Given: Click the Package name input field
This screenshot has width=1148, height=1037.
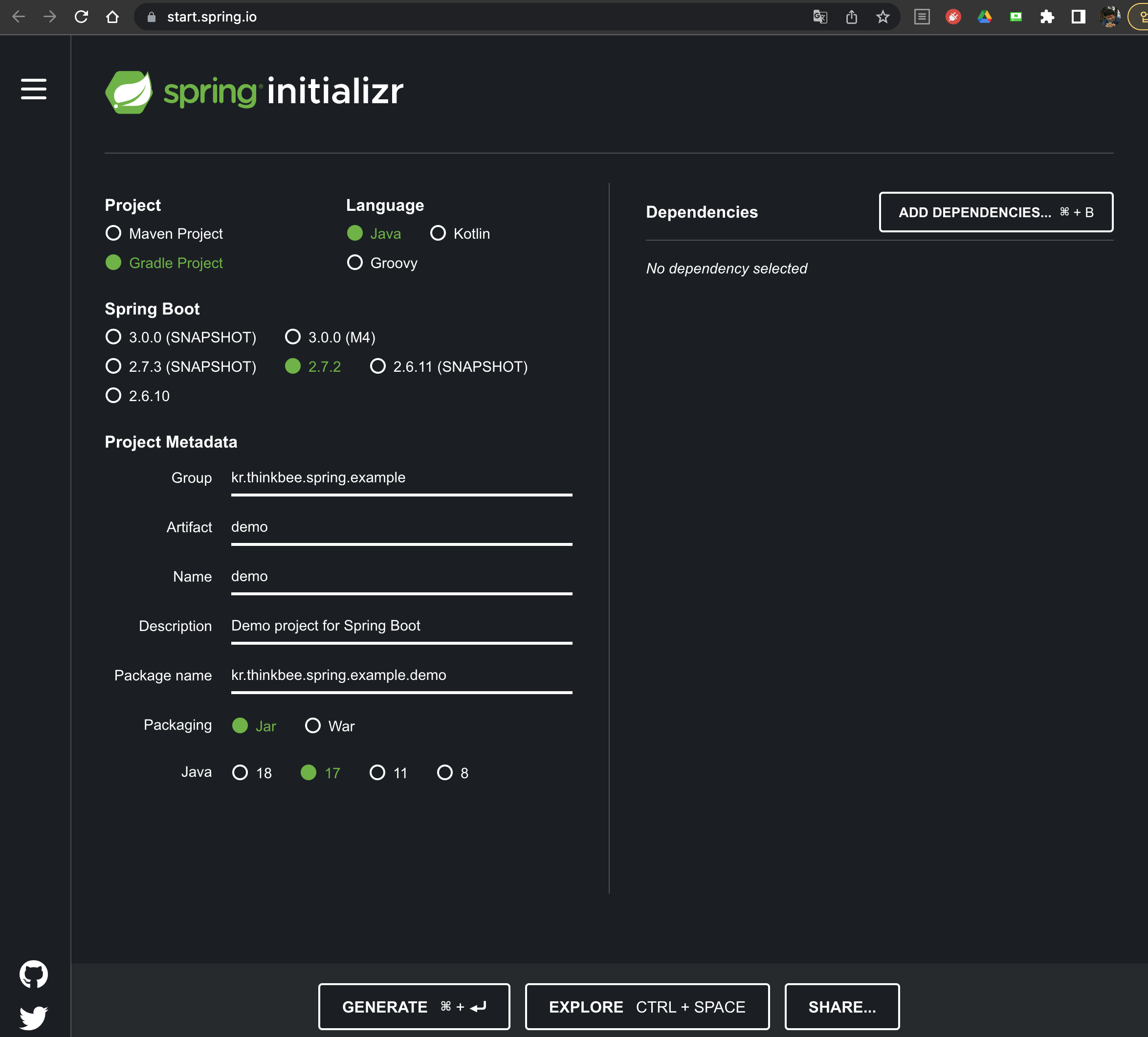Looking at the screenshot, I should coord(401,676).
